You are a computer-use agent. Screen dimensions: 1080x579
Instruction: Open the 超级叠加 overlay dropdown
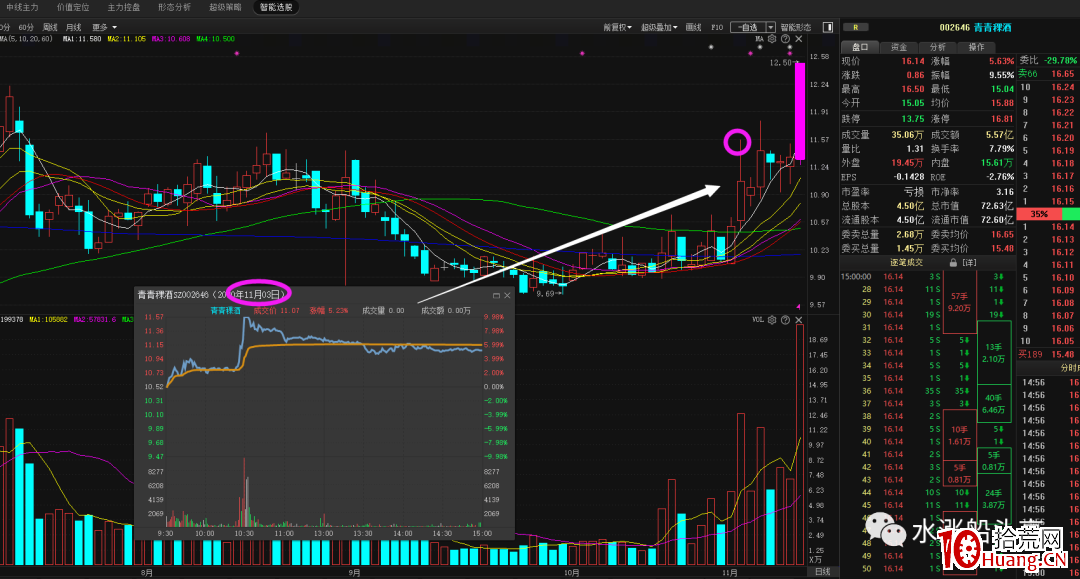pyautogui.click(x=659, y=28)
